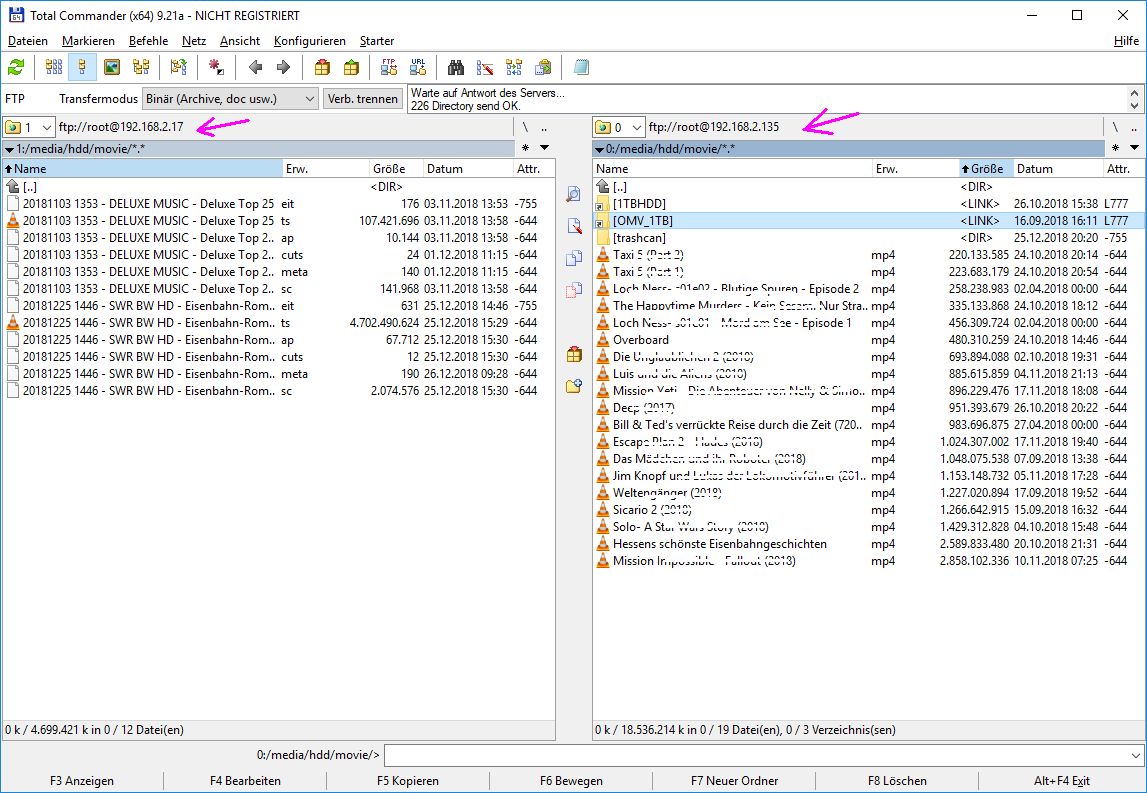Select the [1TBHDD] link folder
Viewport: 1147px width, 793px height.
click(868, 203)
